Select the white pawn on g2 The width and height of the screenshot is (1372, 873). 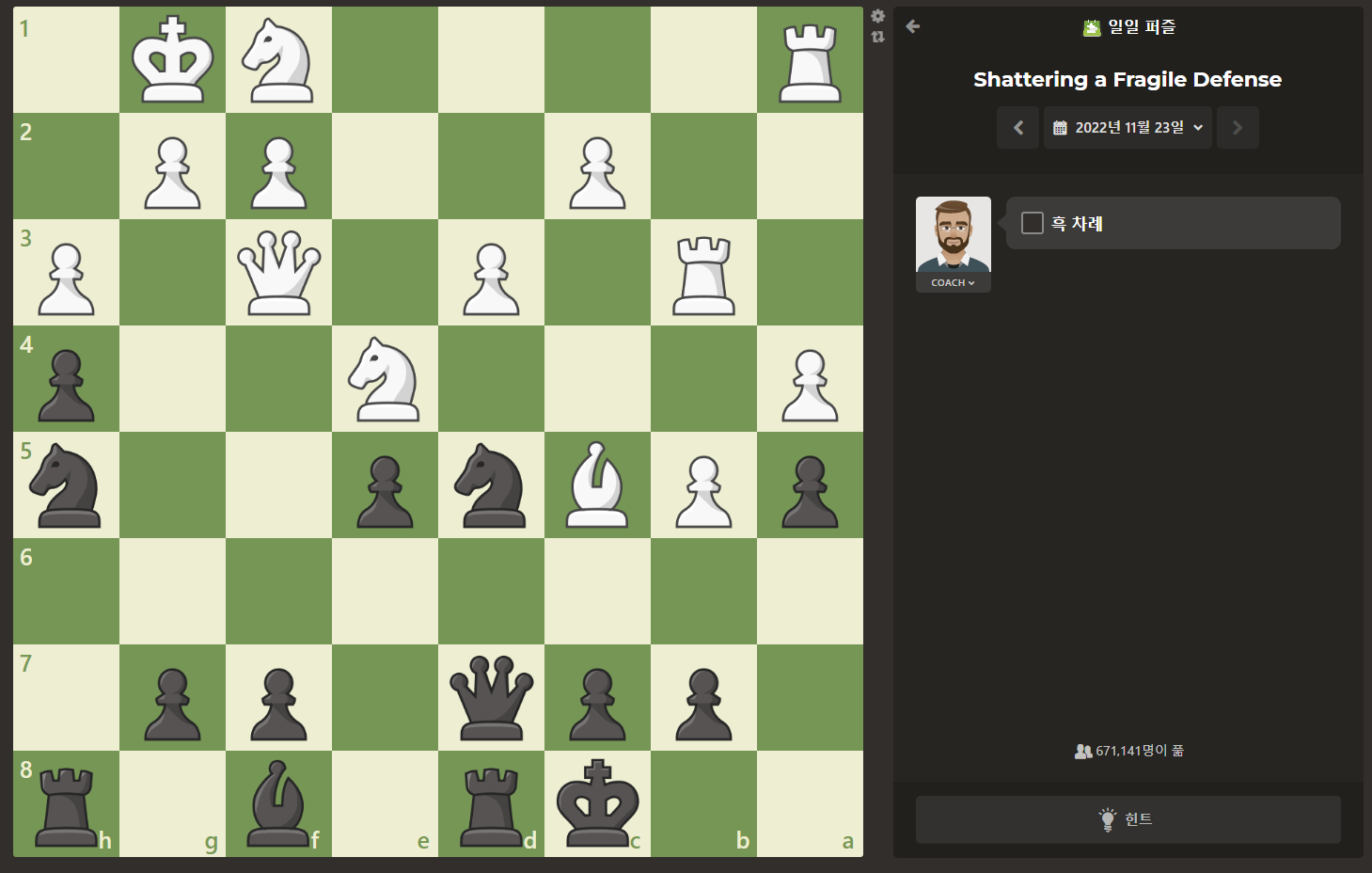coord(173,173)
